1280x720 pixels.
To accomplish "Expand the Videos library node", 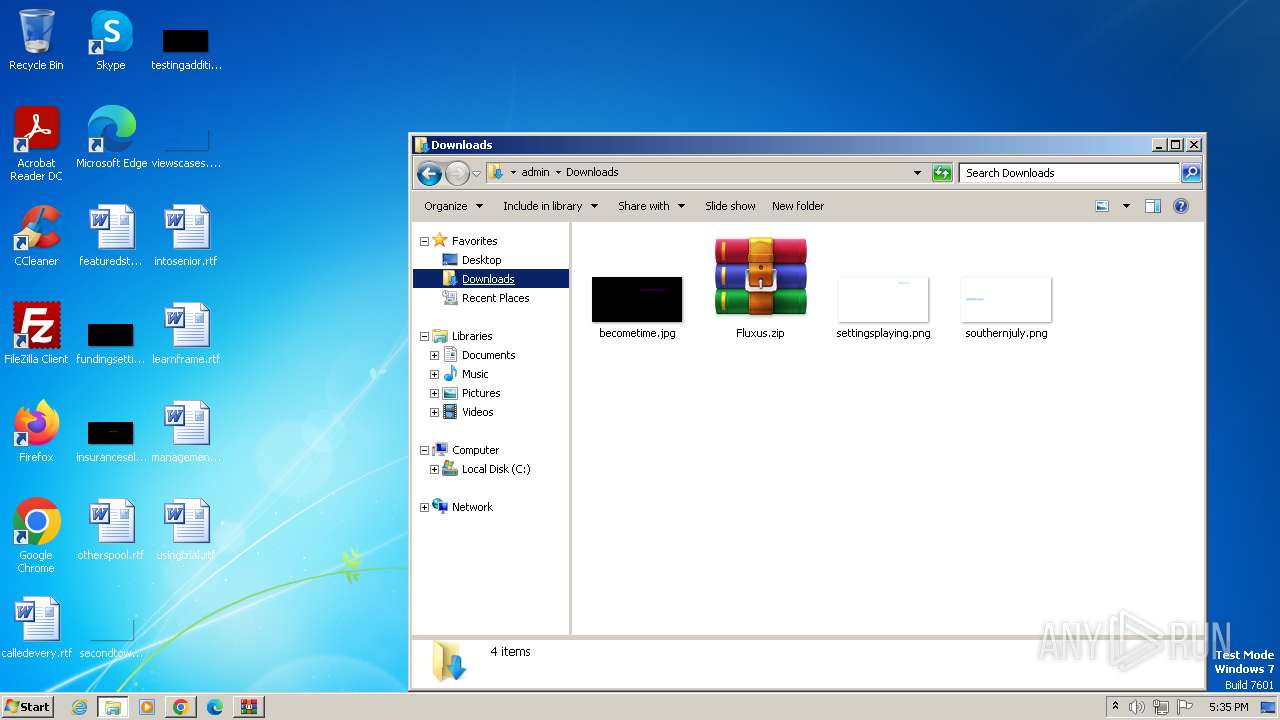I will click(x=434, y=412).
